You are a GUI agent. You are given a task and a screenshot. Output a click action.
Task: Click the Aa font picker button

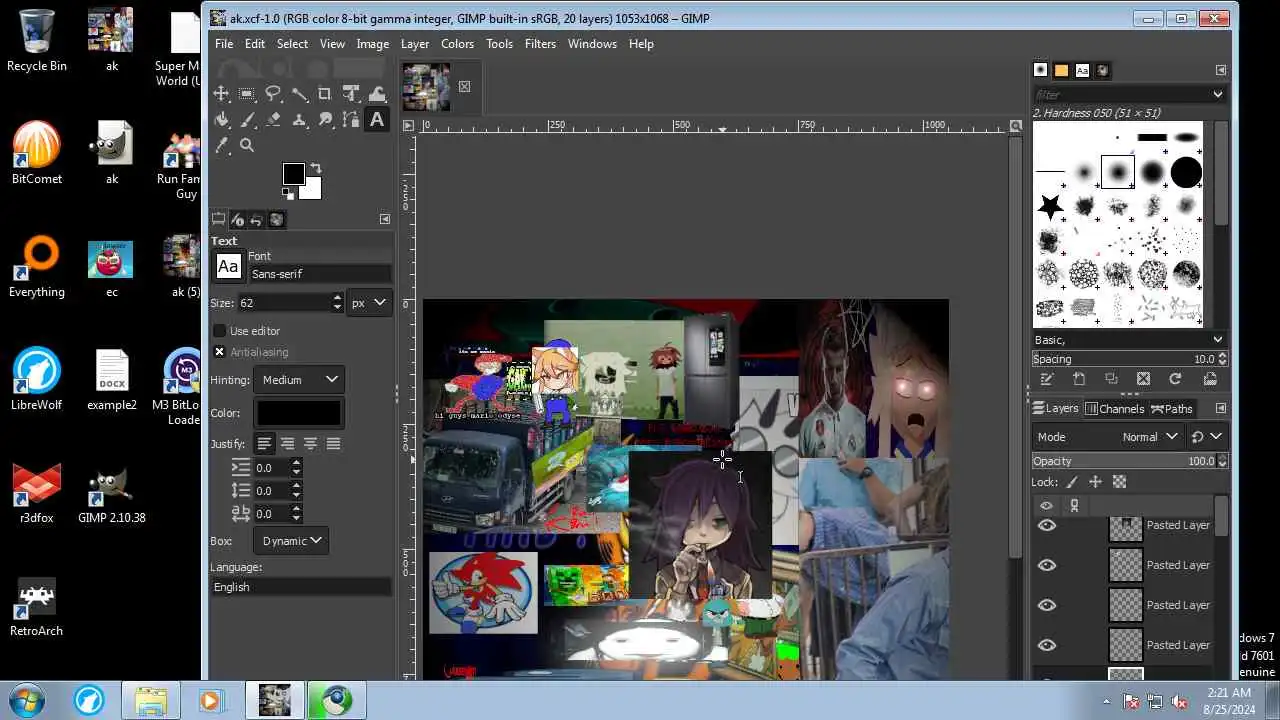click(228, 266)
